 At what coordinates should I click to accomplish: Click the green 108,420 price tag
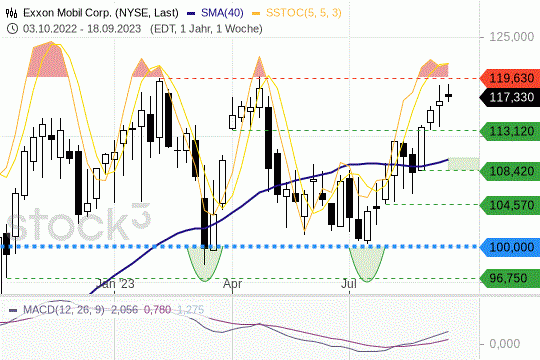(510, 171)
